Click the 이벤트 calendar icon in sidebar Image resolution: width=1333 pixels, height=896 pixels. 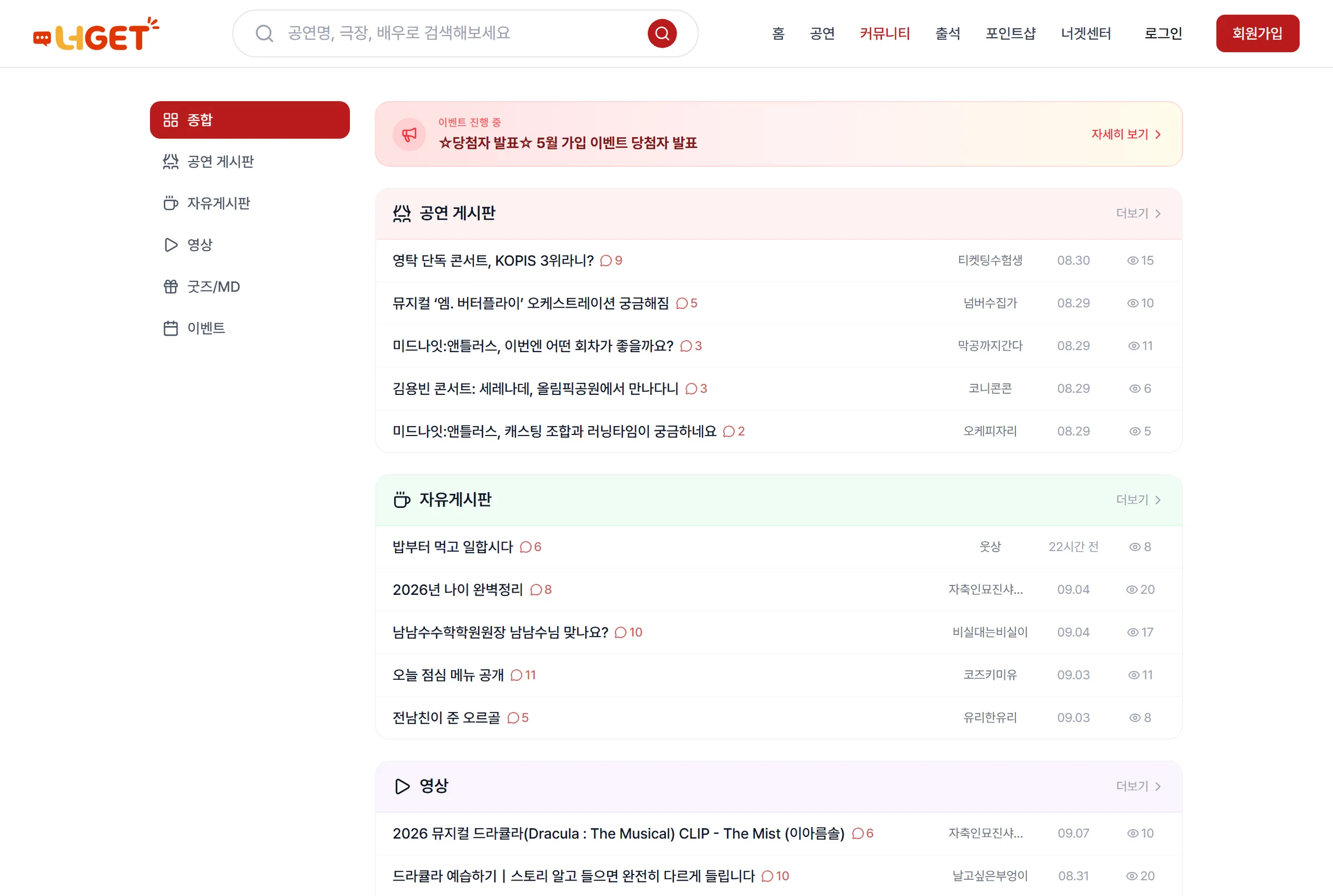(x=171, y=328)
